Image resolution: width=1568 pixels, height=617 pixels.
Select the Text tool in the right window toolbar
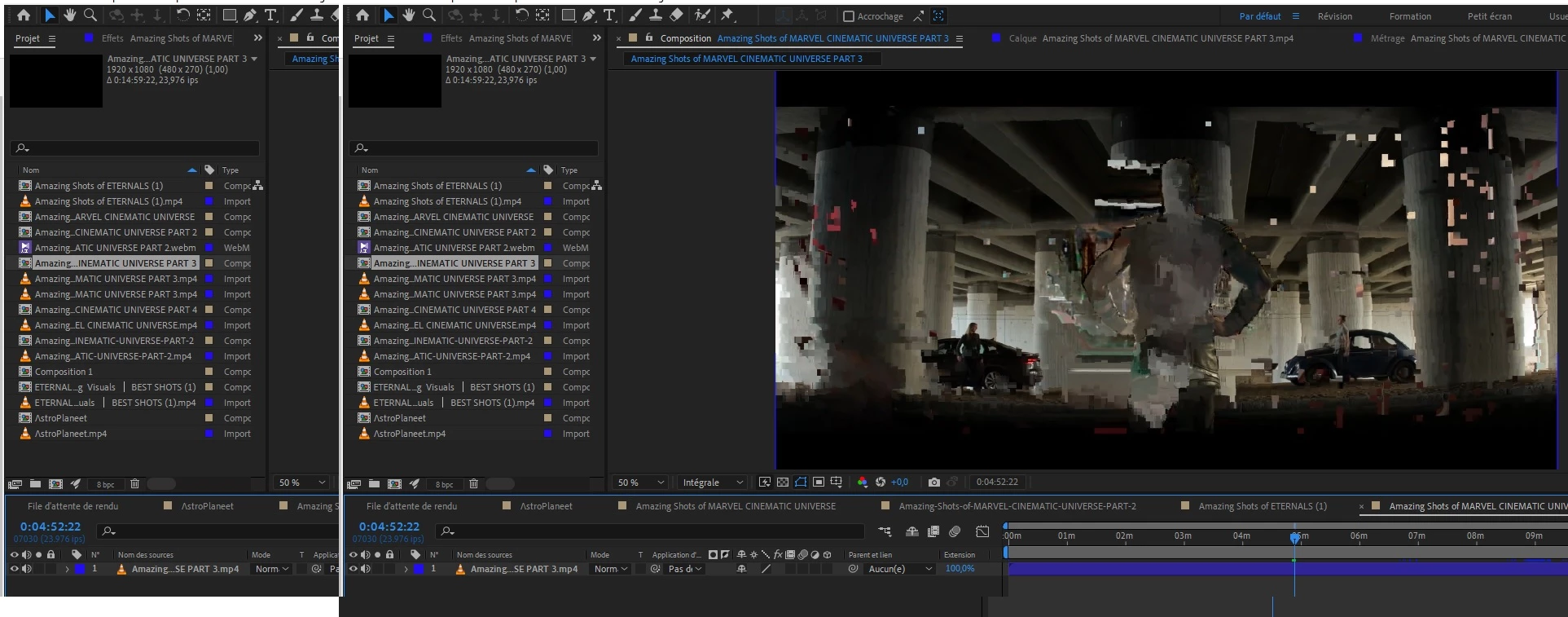coord(609,15)
